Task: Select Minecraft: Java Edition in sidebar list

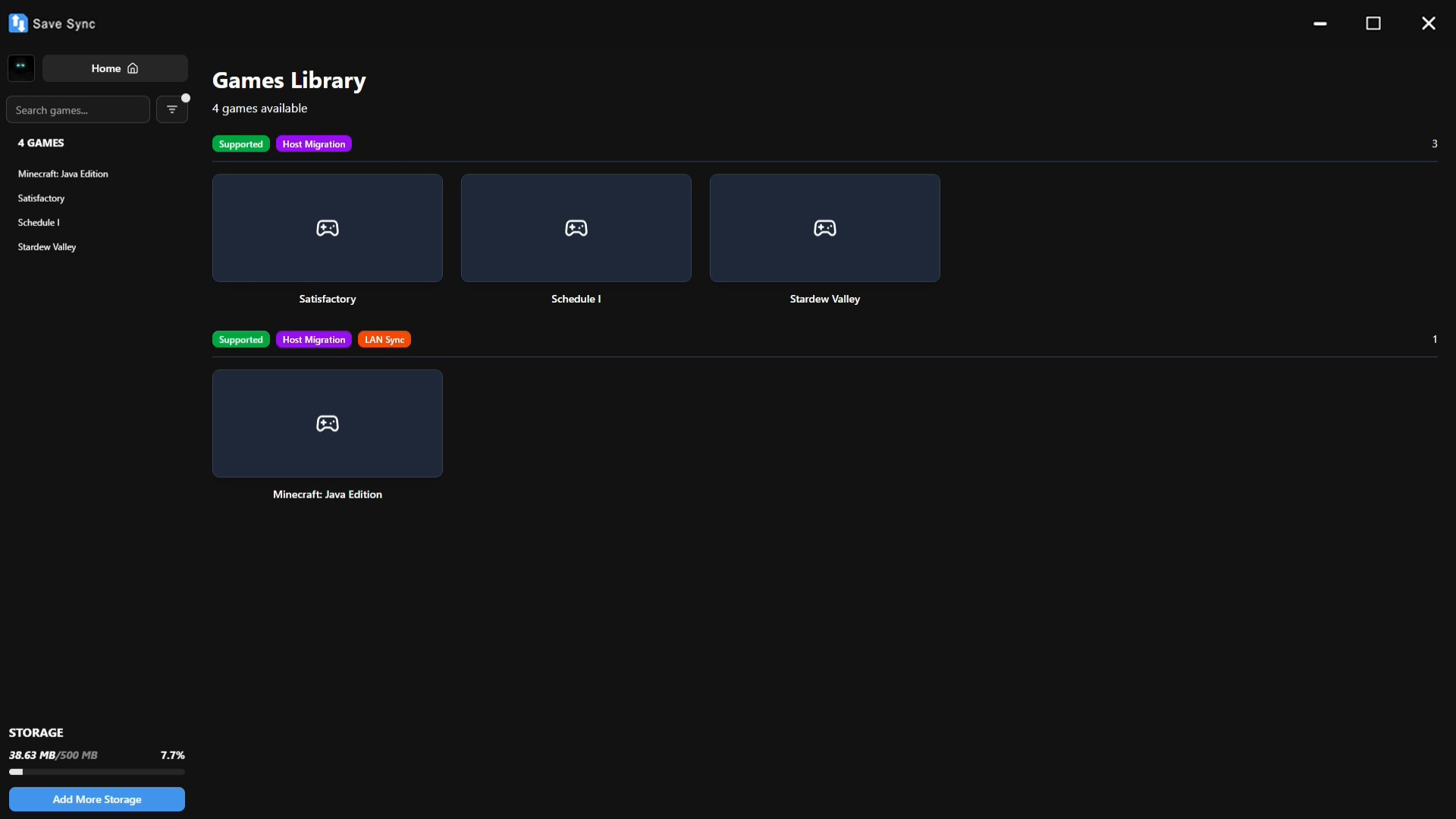Action: tap(63, 174)
